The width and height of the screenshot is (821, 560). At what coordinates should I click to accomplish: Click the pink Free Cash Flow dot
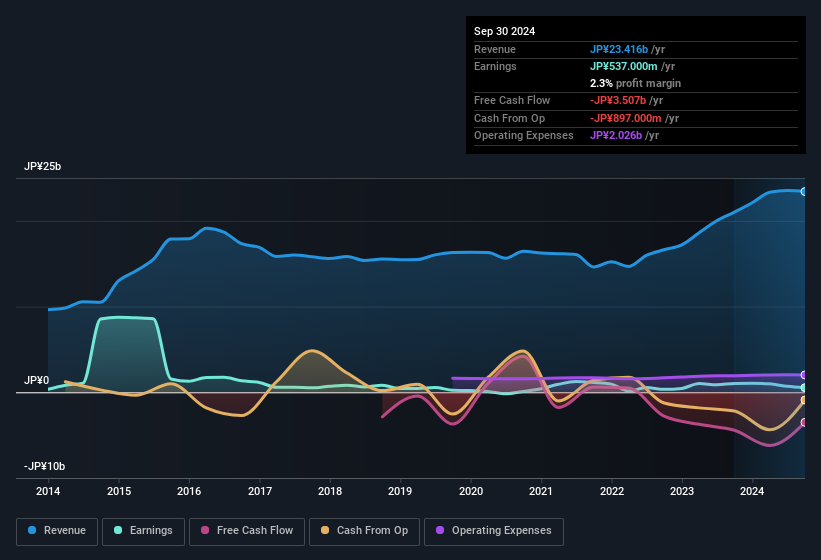pos(205,531)
